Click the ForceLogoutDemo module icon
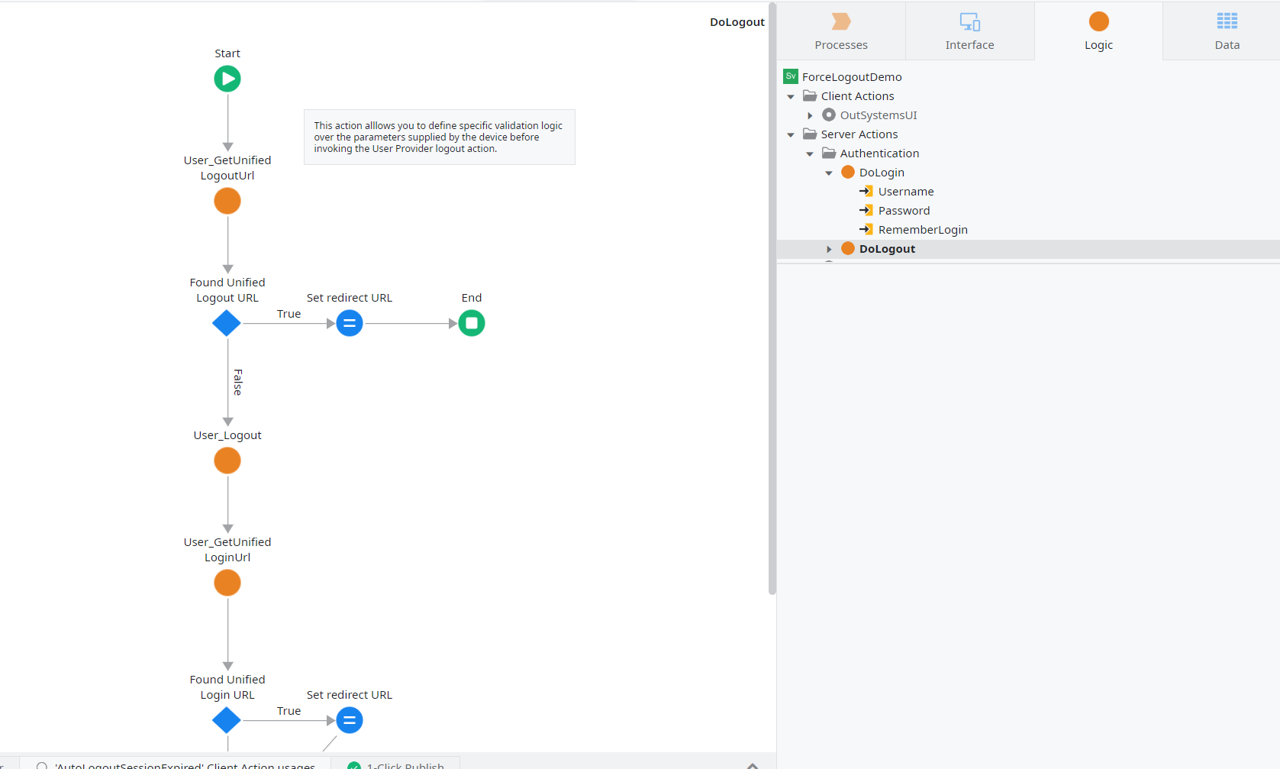 (790, 77)
